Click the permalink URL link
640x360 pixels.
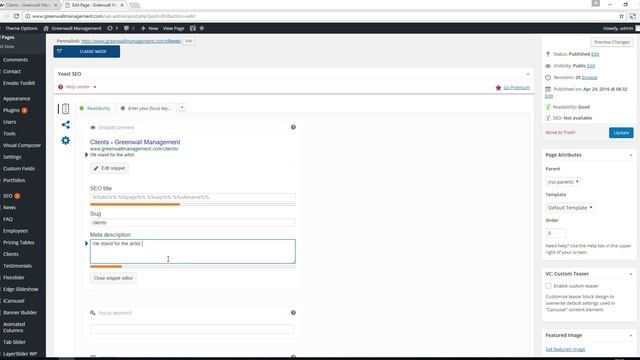131,41
